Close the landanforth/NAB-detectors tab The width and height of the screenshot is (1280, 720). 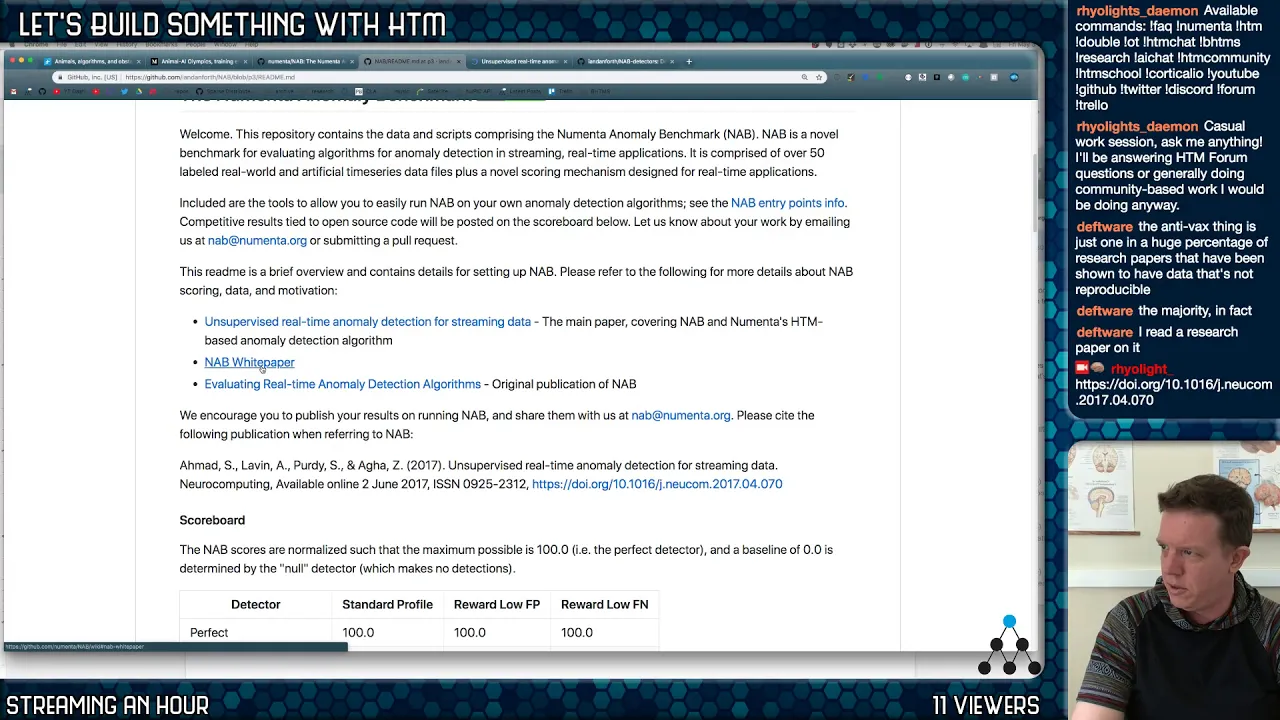[x=672, y=61]
